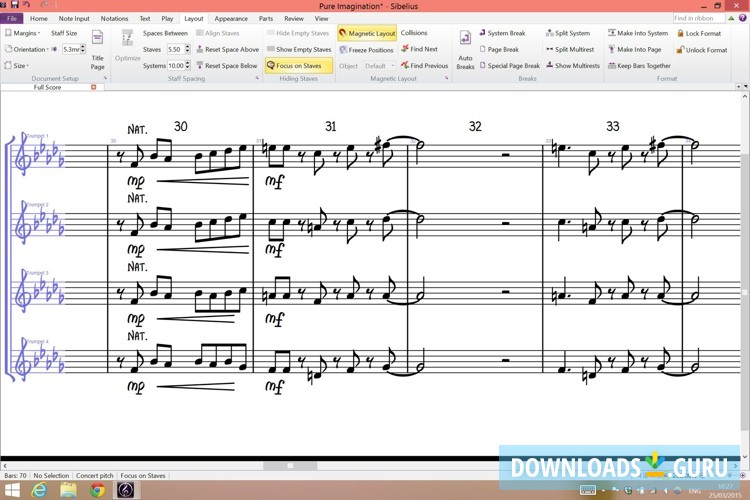Click Lock Format
This screenshot has height=500, width=750.
(x=699, y=33)
